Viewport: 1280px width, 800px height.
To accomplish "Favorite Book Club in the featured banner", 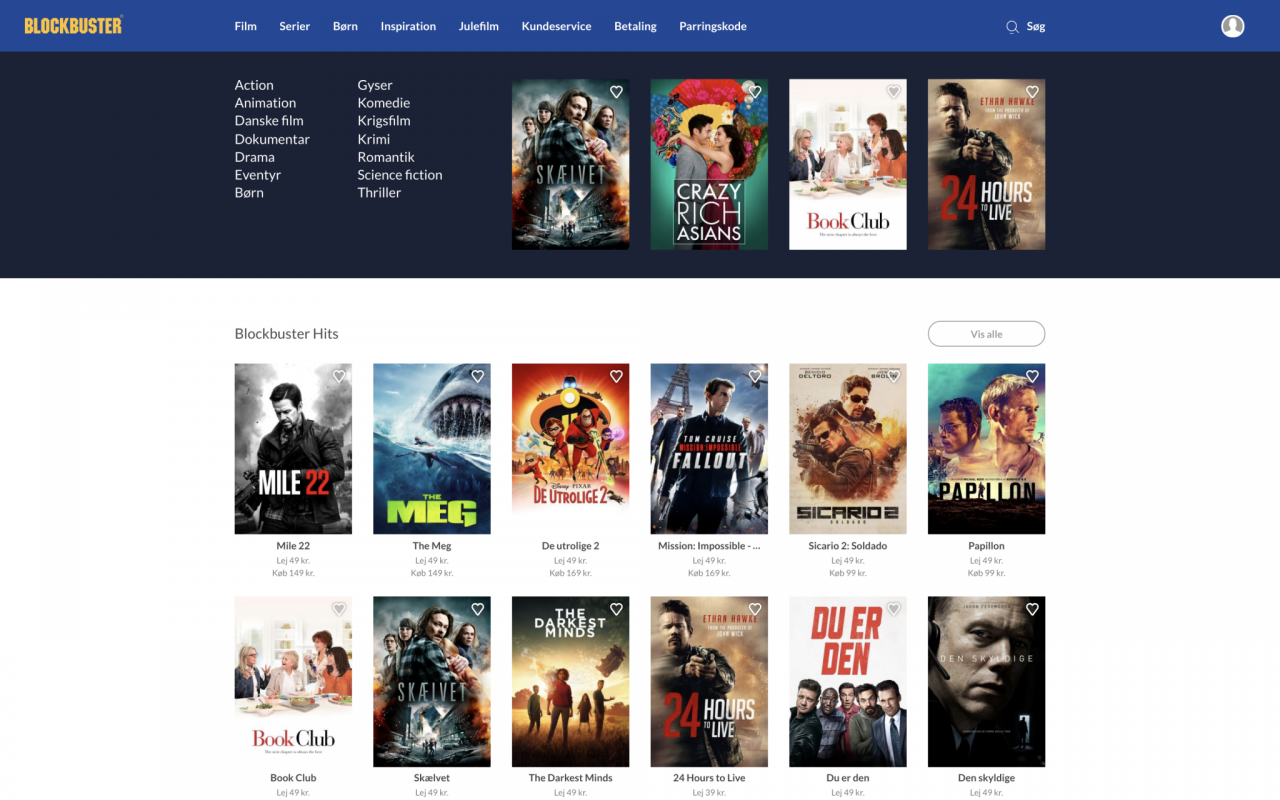I will [x=894, y=92].
